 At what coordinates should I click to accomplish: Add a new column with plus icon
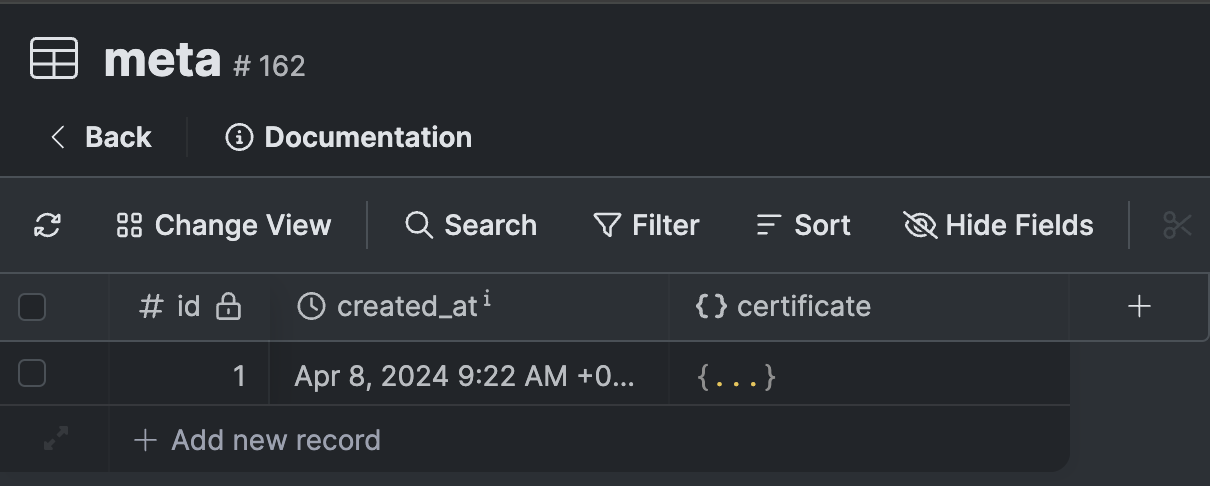1139,306
